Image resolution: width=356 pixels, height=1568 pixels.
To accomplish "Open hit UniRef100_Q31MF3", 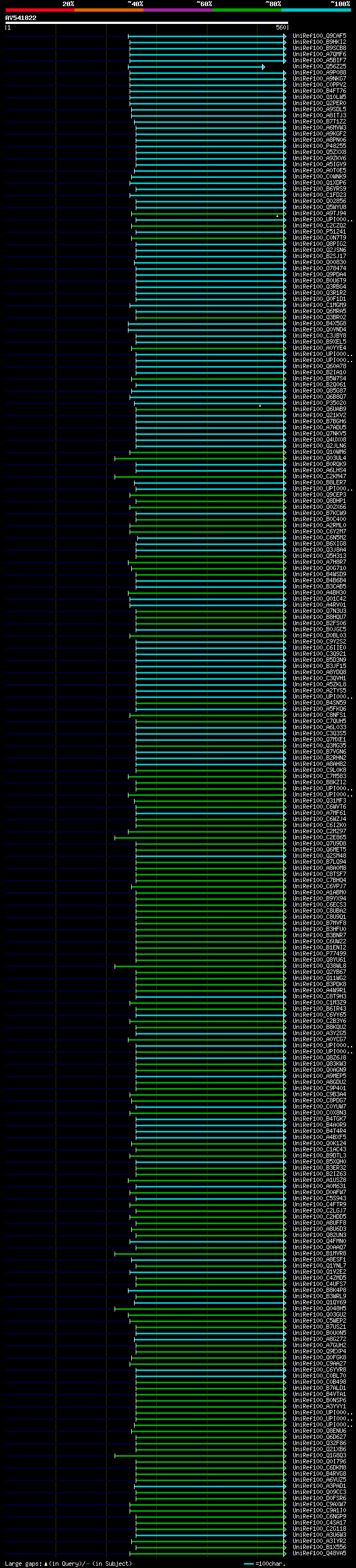I will 319,800.
